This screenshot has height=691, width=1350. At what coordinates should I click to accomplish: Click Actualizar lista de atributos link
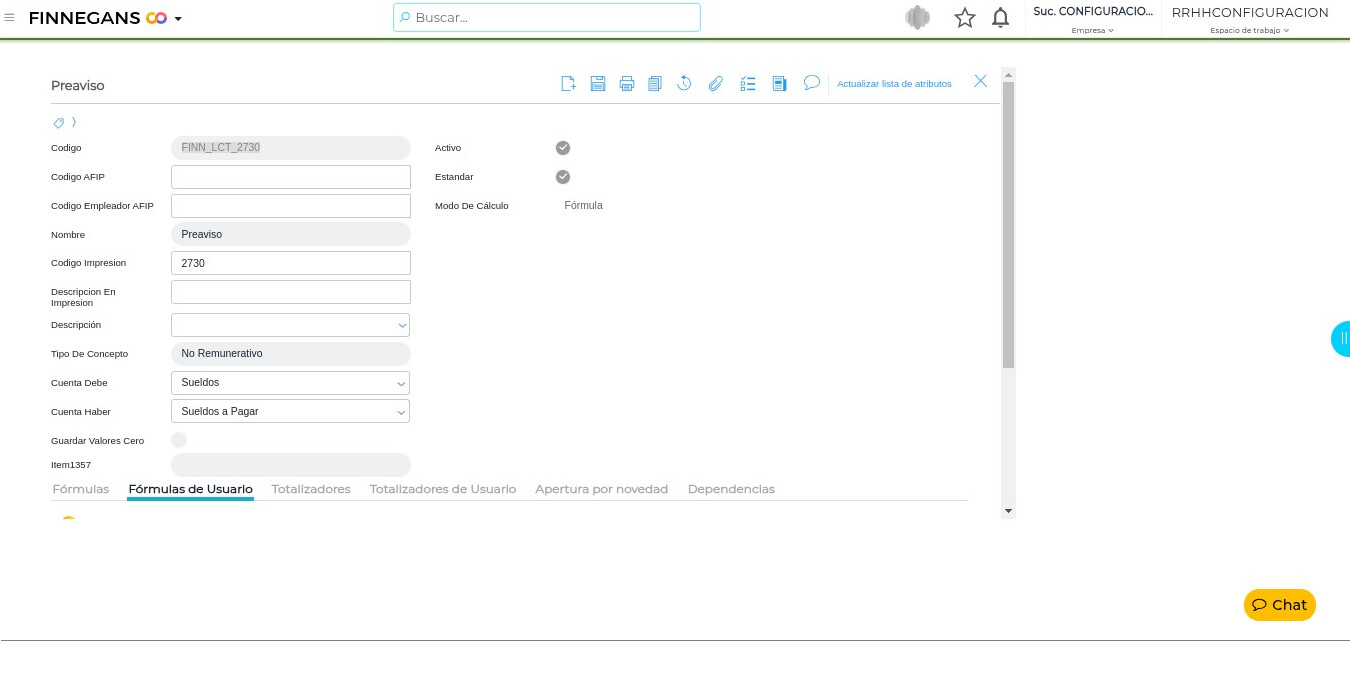(894, 84)
